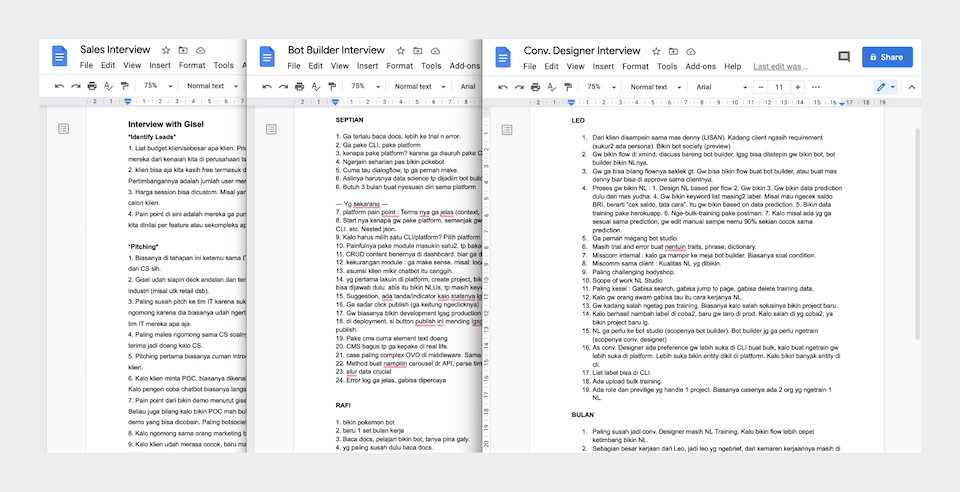Open Normal text style dropdown in Sales Interview
Image resolution: width=960 pixels, height=492 pixels.
click(x=212, y=86)
